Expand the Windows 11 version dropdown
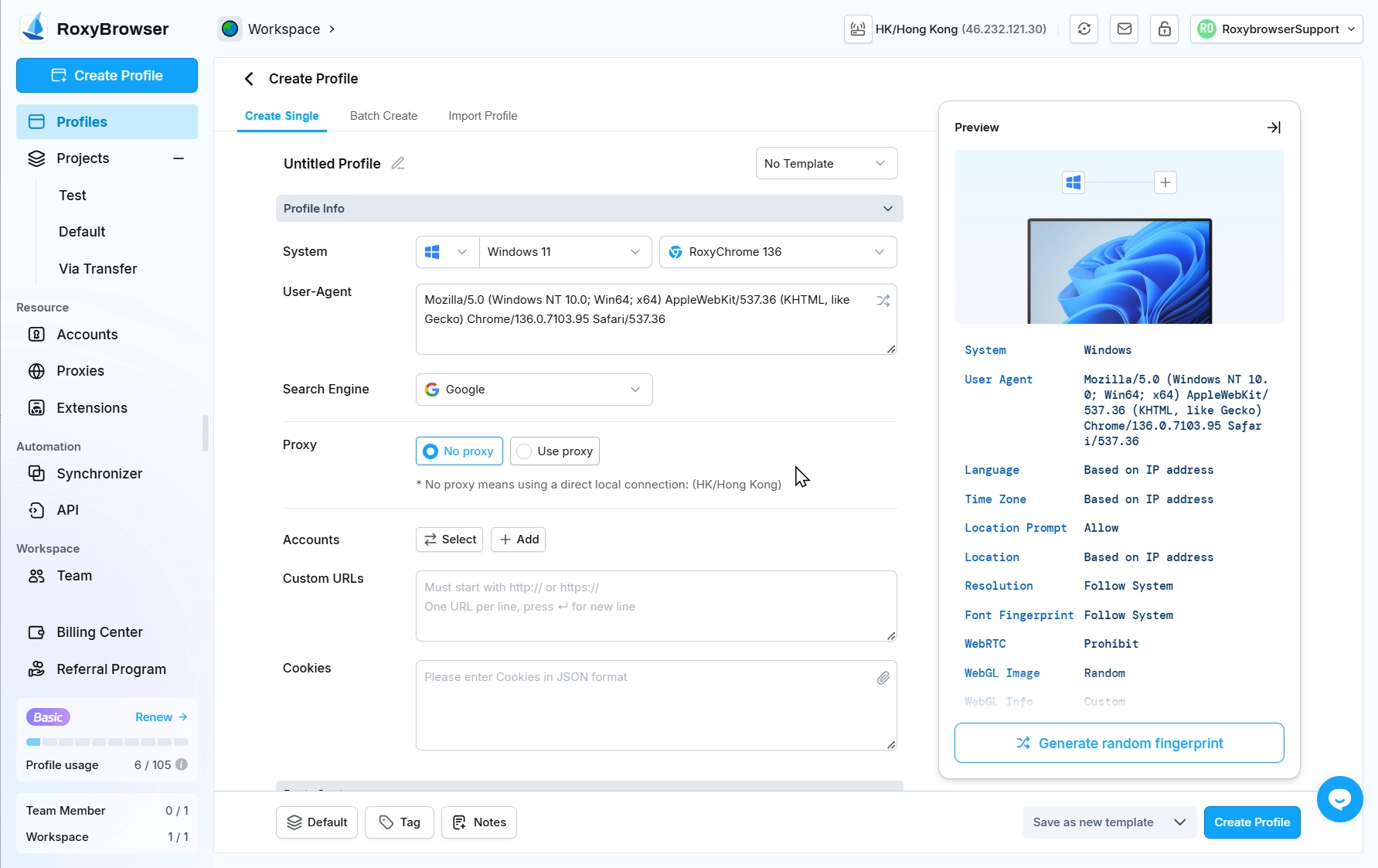 click(x=564, y=252)
